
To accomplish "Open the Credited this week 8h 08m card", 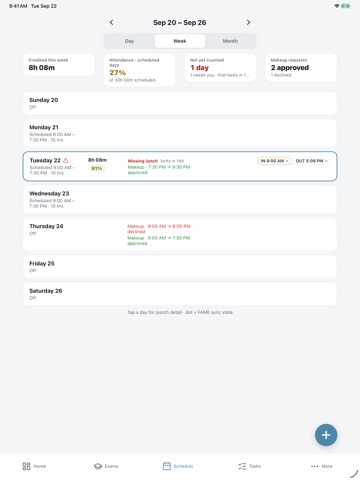I will pos(59,65).
